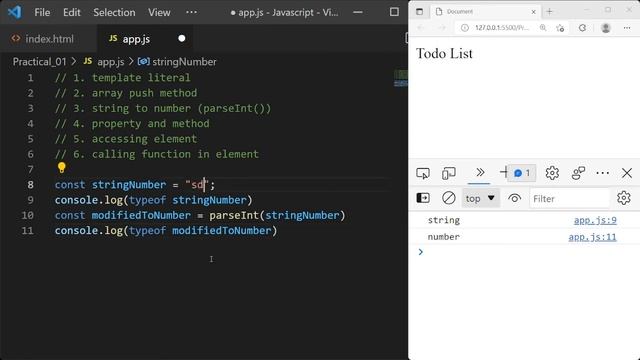Screen dimensions: 640x360
Task: Activate the DevTools inspect element tool
Action: pos(423,173)
